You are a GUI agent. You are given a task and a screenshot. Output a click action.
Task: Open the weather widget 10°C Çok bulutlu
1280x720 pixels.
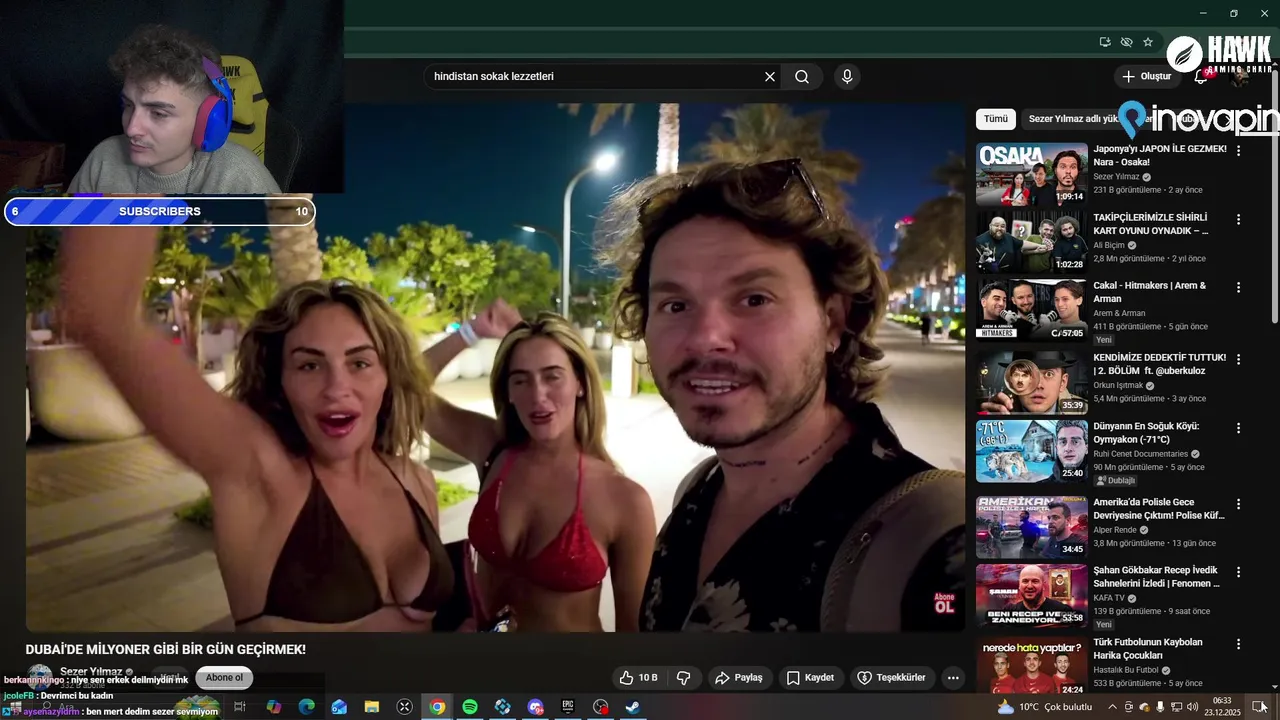[1044, 707]
